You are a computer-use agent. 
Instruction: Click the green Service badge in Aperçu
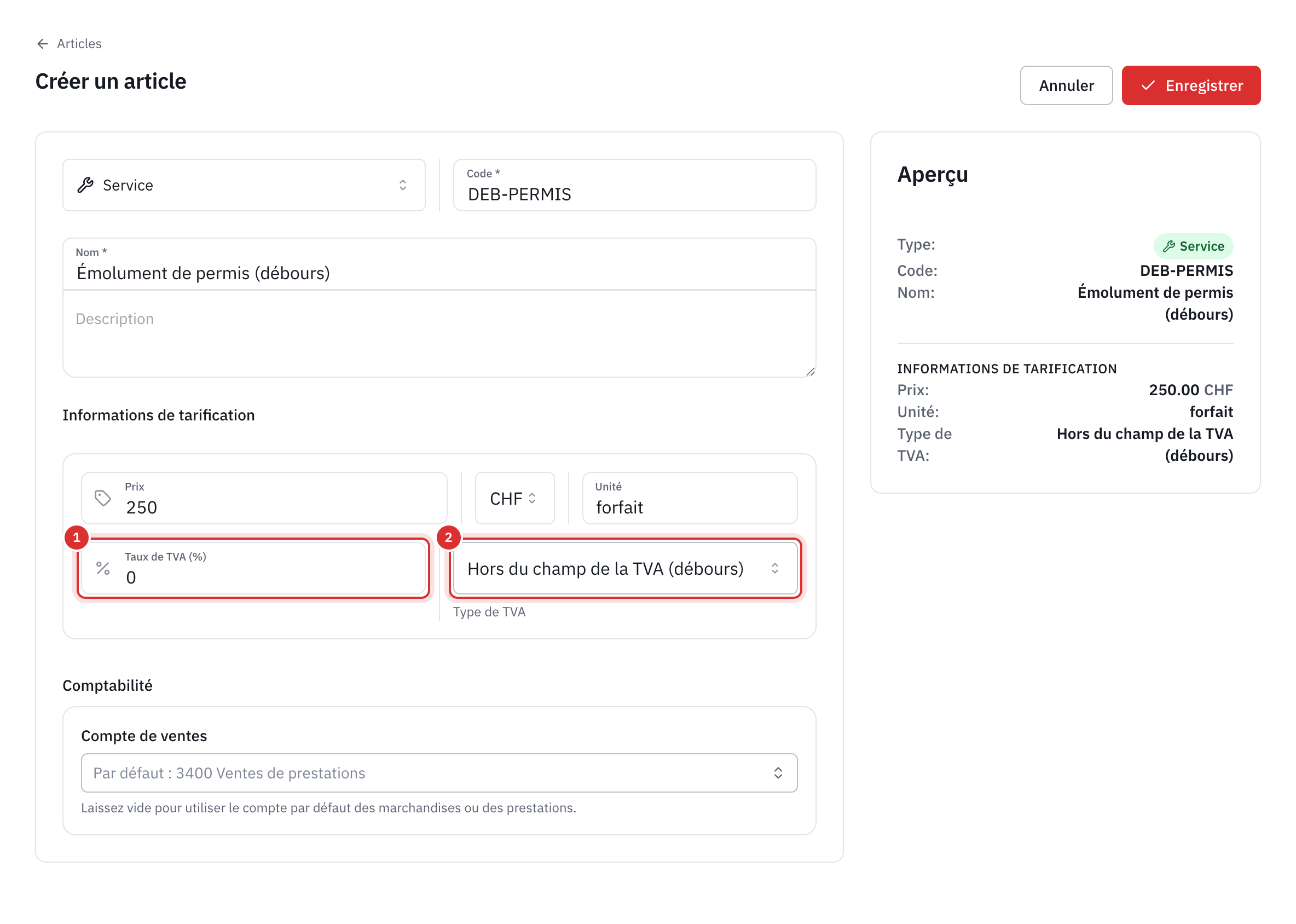[x=1193, y=246]
